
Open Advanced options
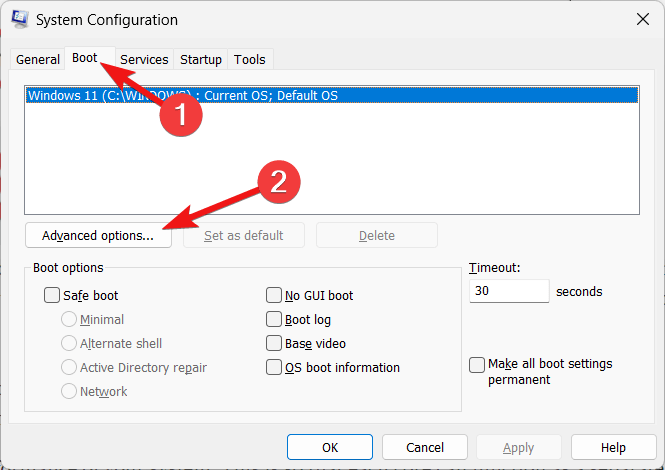pos(98,236)
